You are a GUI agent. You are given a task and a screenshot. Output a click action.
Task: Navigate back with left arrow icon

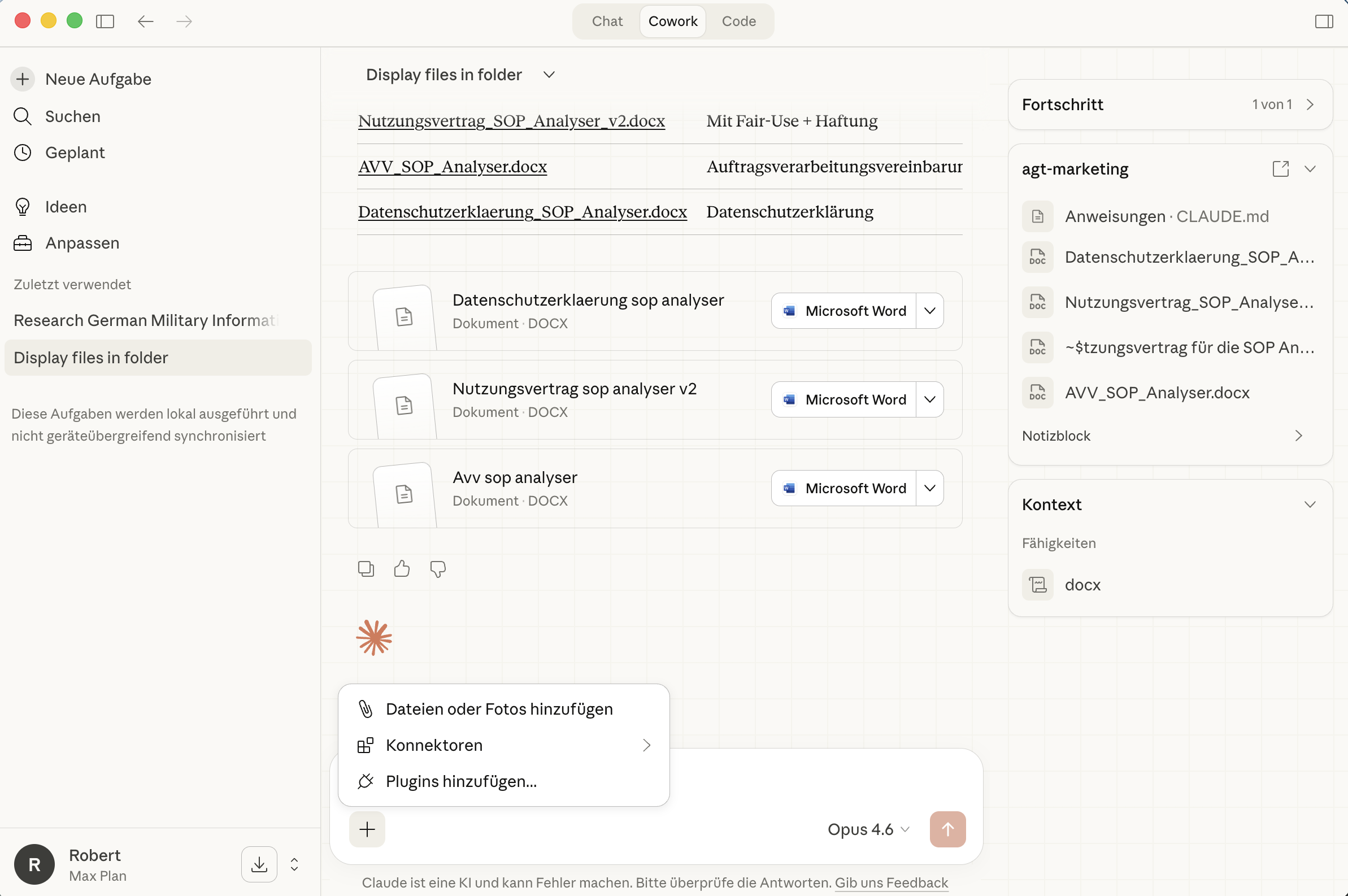click(x=146, y=21)
